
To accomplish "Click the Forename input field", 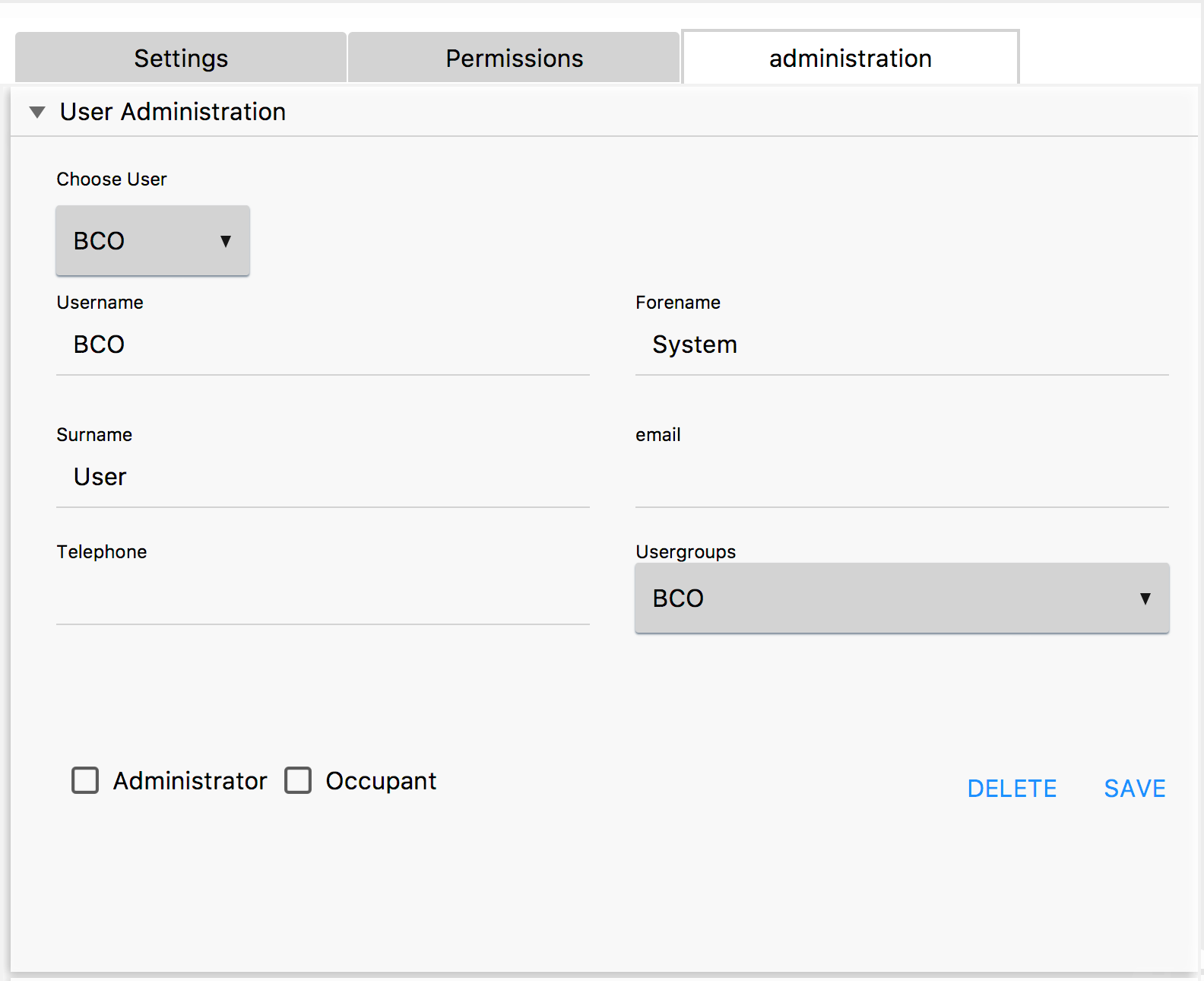I will tap(902, 344).
